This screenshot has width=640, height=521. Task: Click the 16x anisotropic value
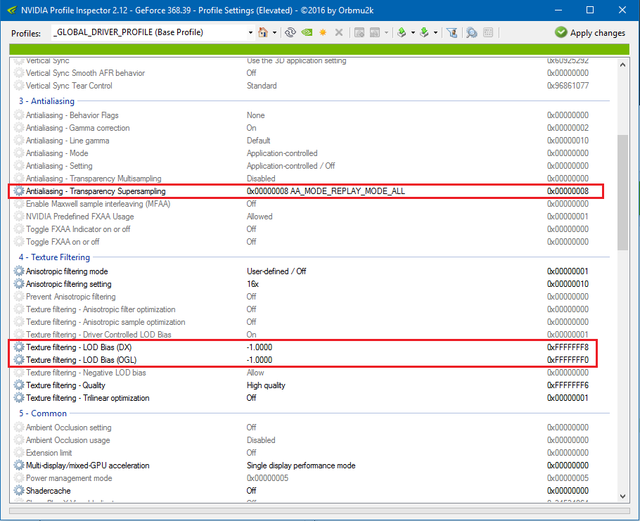[253, 284]
